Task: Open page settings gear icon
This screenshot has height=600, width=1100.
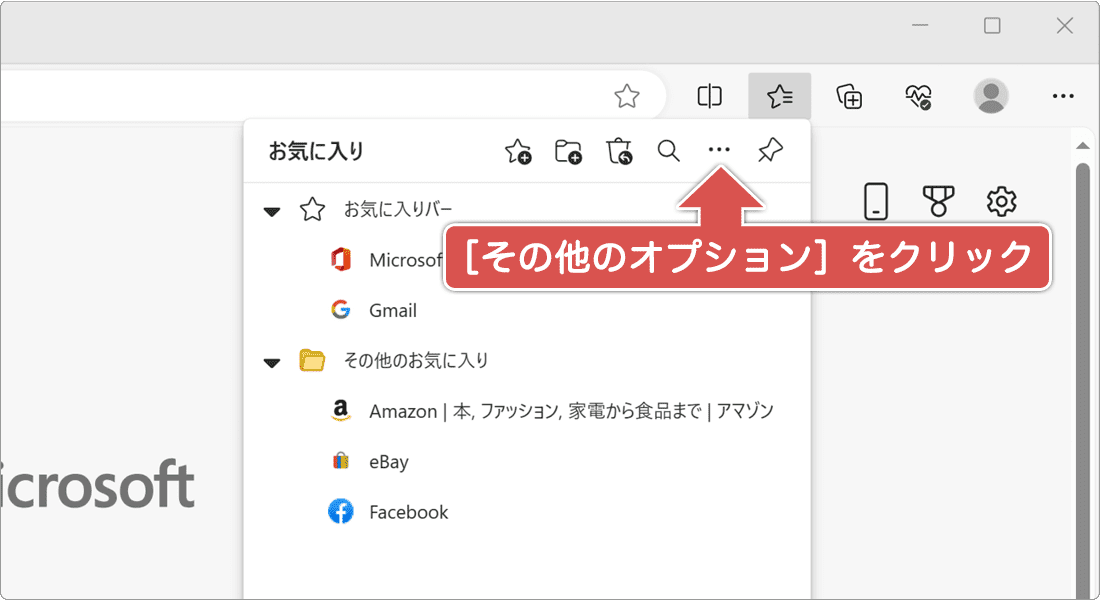Action: (1001, 202)
